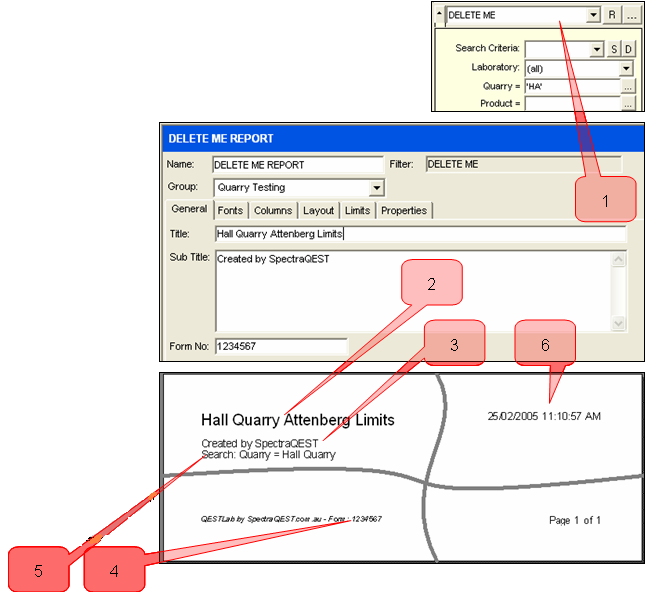Click the Form No input field
This screenshot has height=592, width=645.
(x=280, y=347)
